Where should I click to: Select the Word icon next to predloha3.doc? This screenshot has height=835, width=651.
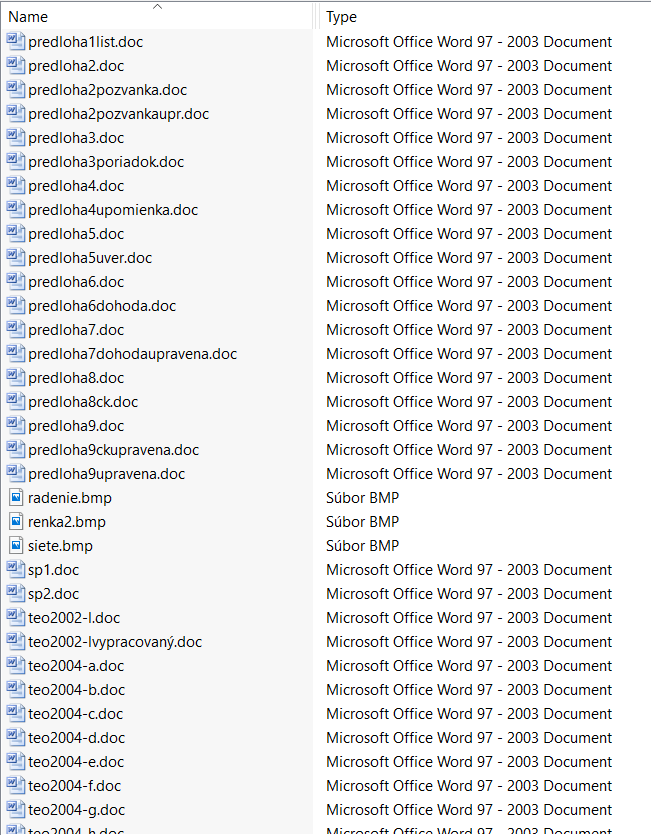16,137
